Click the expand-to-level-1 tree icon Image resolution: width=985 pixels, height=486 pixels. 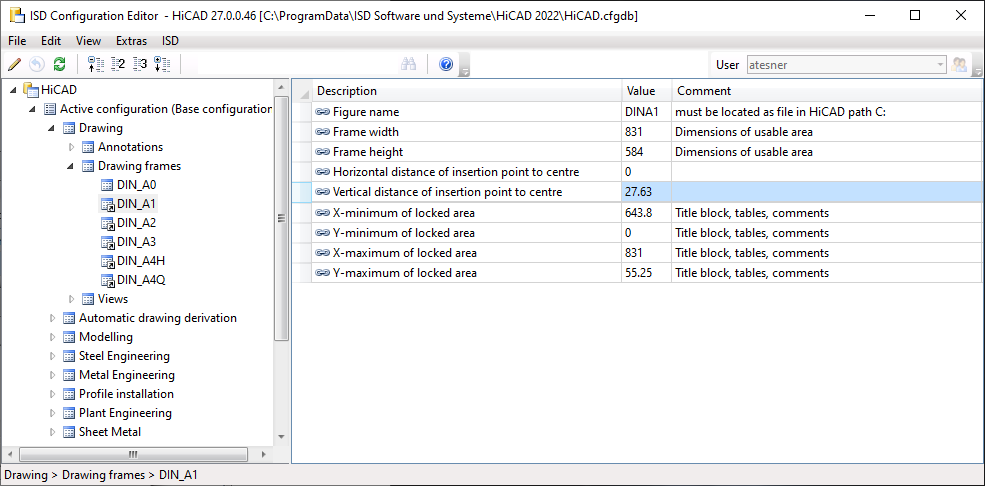click(x=95, y=64)
